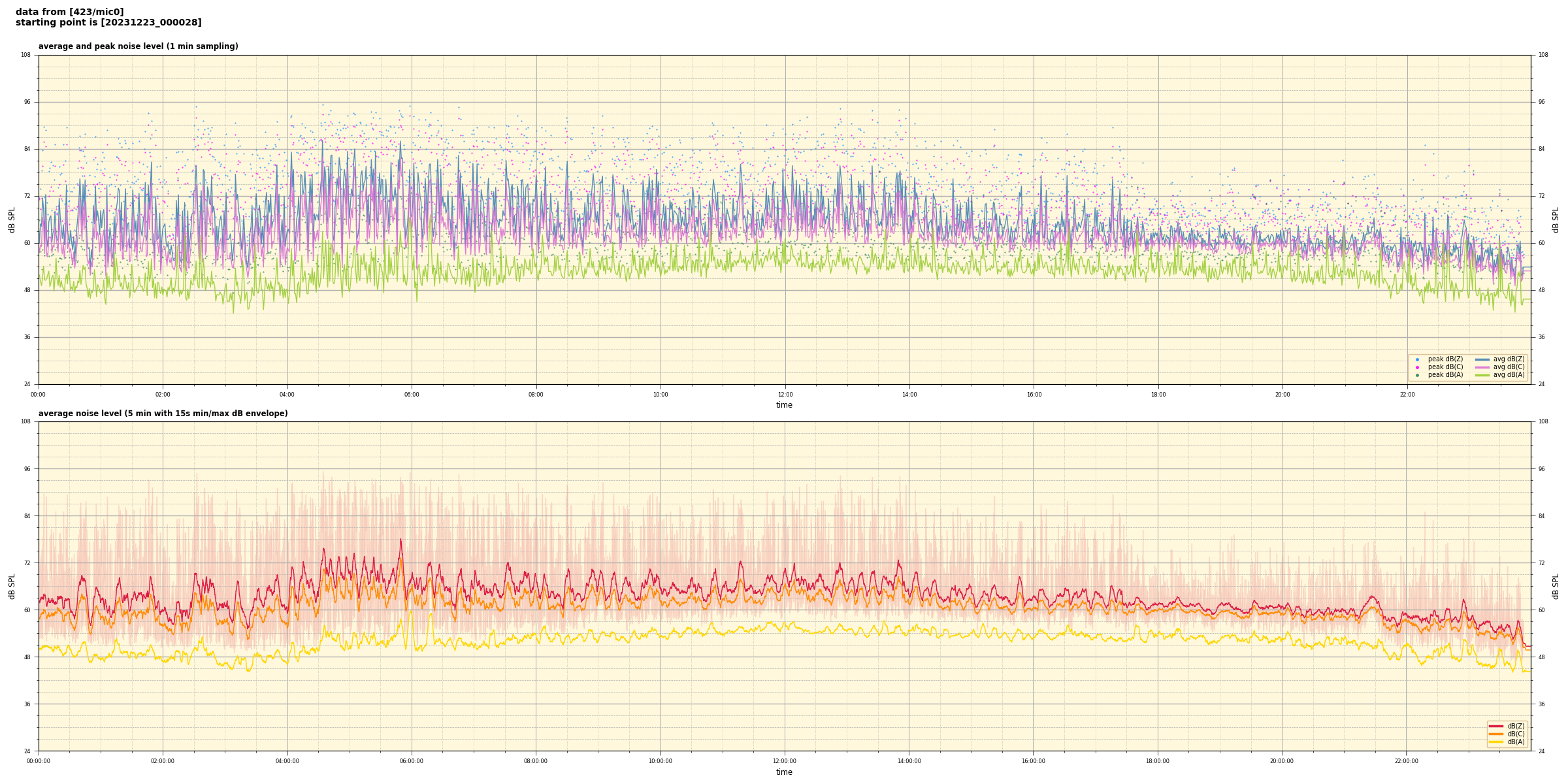
Task: Click the 22:00 tick label on top chart x-axis
Action: click(x=1407, y=395)
